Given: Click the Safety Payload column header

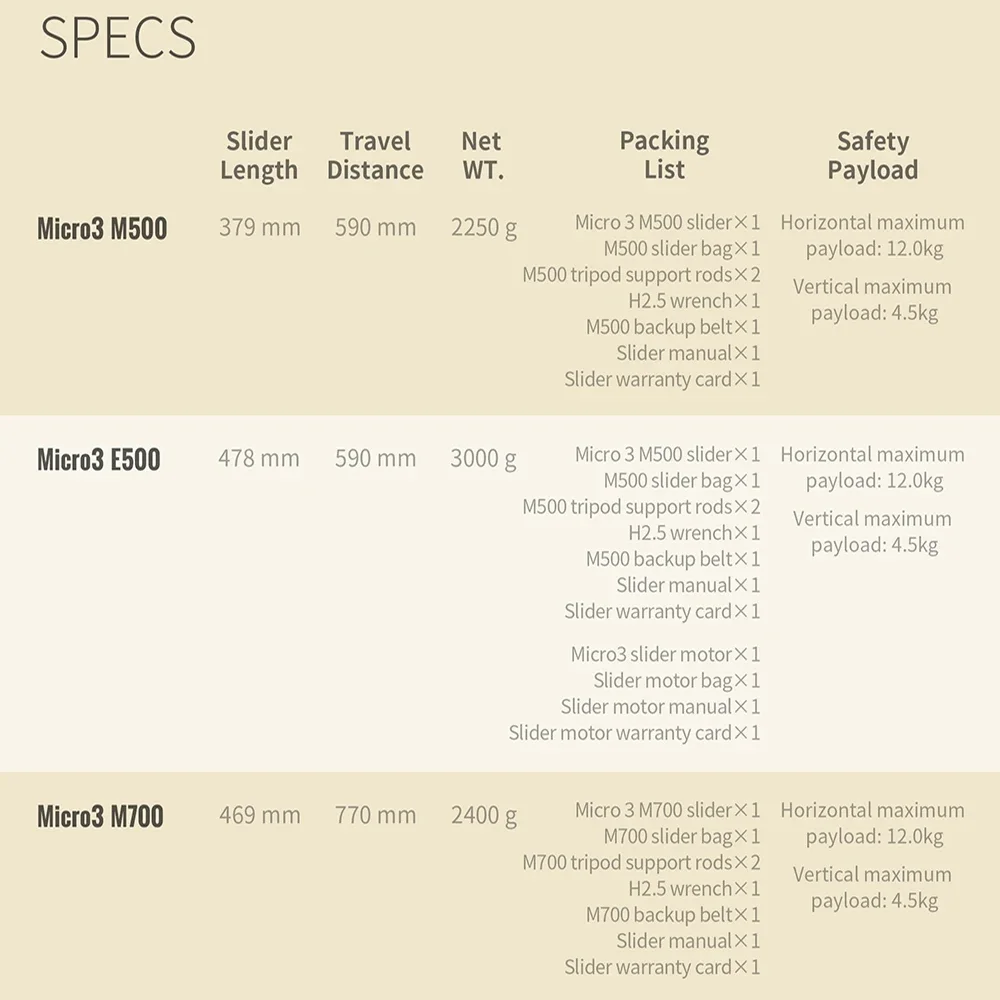Looking at the screenshot, I should (x=872, y=155).
